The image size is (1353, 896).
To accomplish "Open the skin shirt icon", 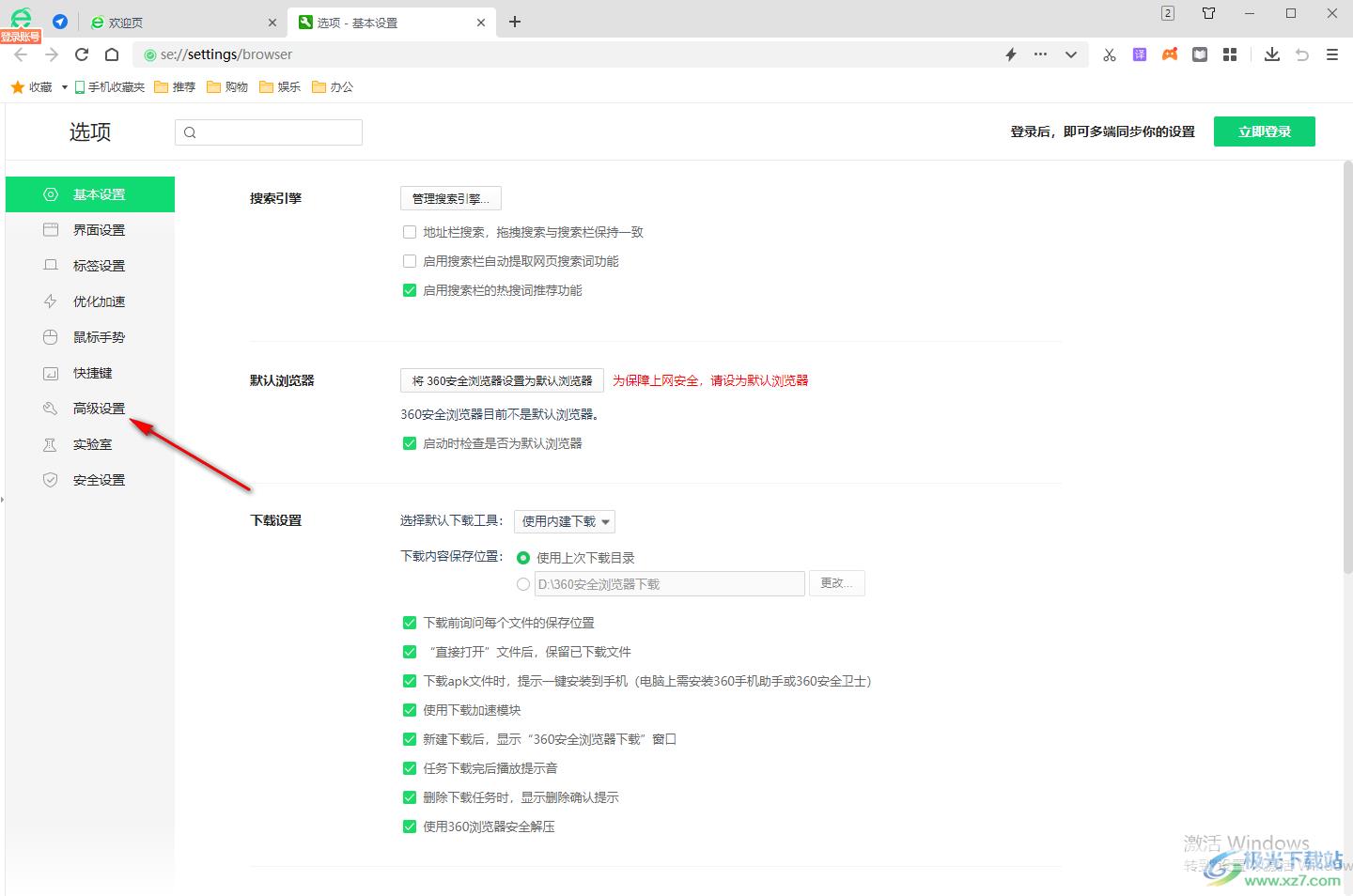I will [1209, 13].
